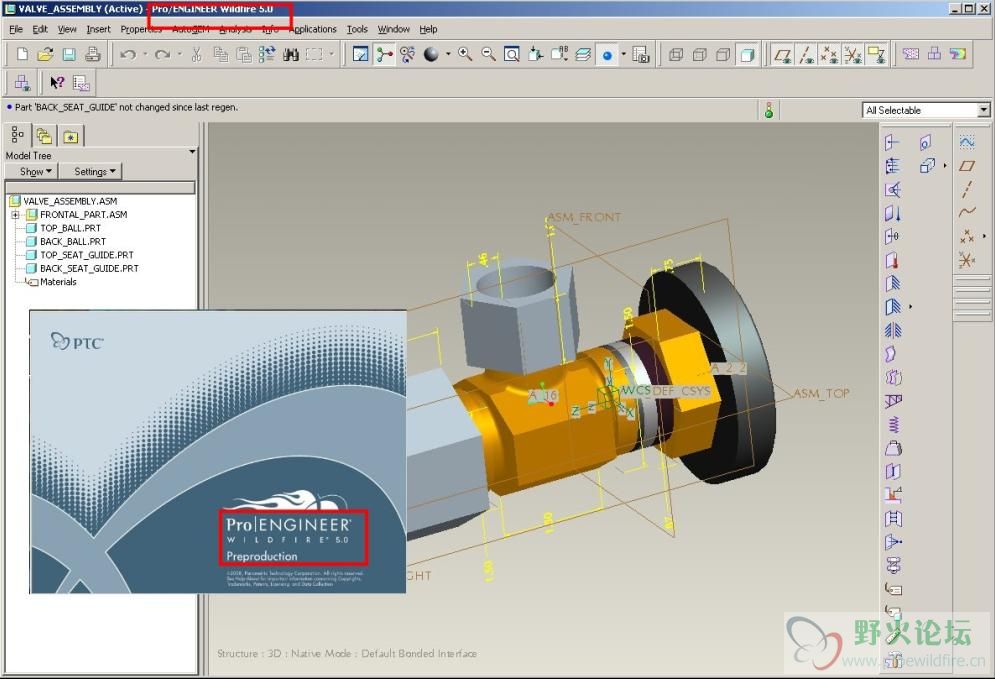The image size is (995, 679).
Task: Refit the model to the window
Action: 511,55
